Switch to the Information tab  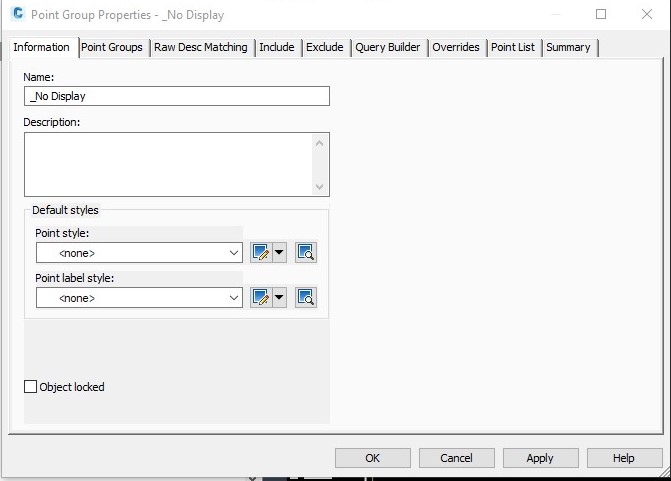click(42, 47)
